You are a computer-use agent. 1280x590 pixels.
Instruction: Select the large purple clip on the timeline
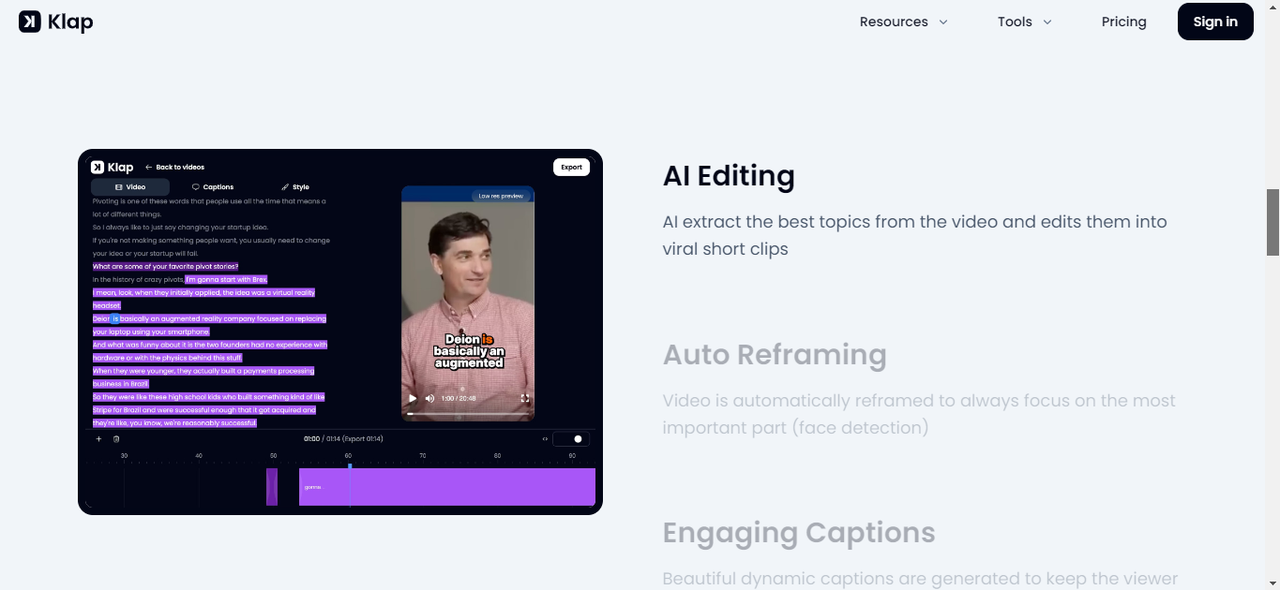(447, 487)
